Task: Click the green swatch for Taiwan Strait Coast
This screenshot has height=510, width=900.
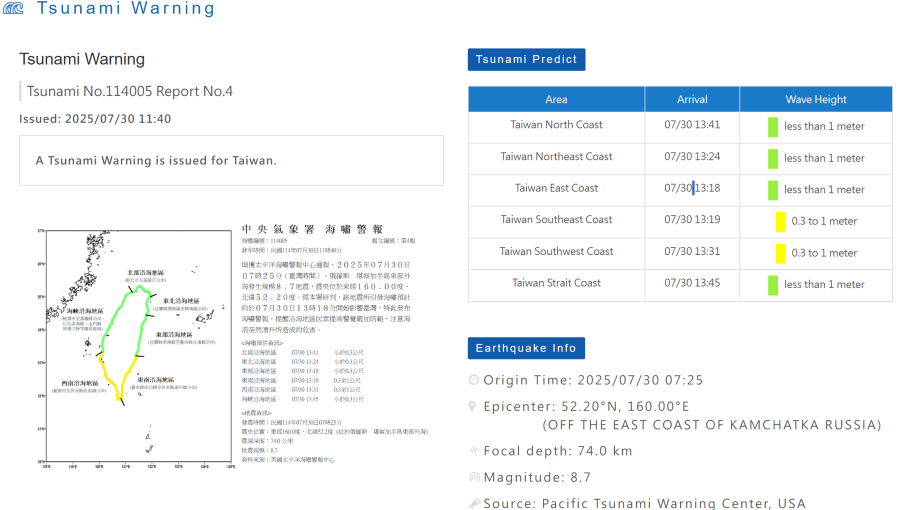Action: coord(772,285)
